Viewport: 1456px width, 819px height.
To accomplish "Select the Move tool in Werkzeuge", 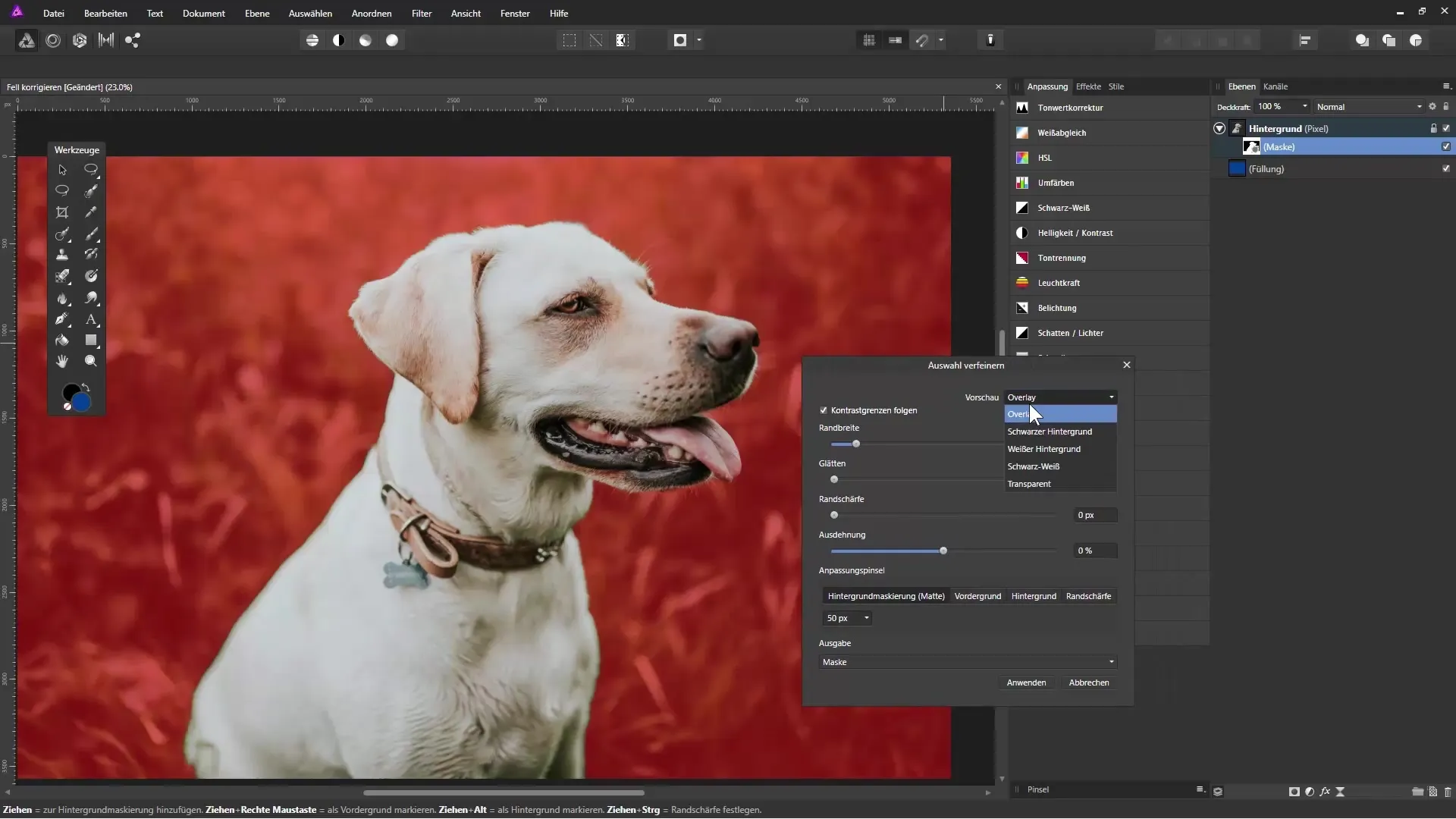I will pos(62,170).
